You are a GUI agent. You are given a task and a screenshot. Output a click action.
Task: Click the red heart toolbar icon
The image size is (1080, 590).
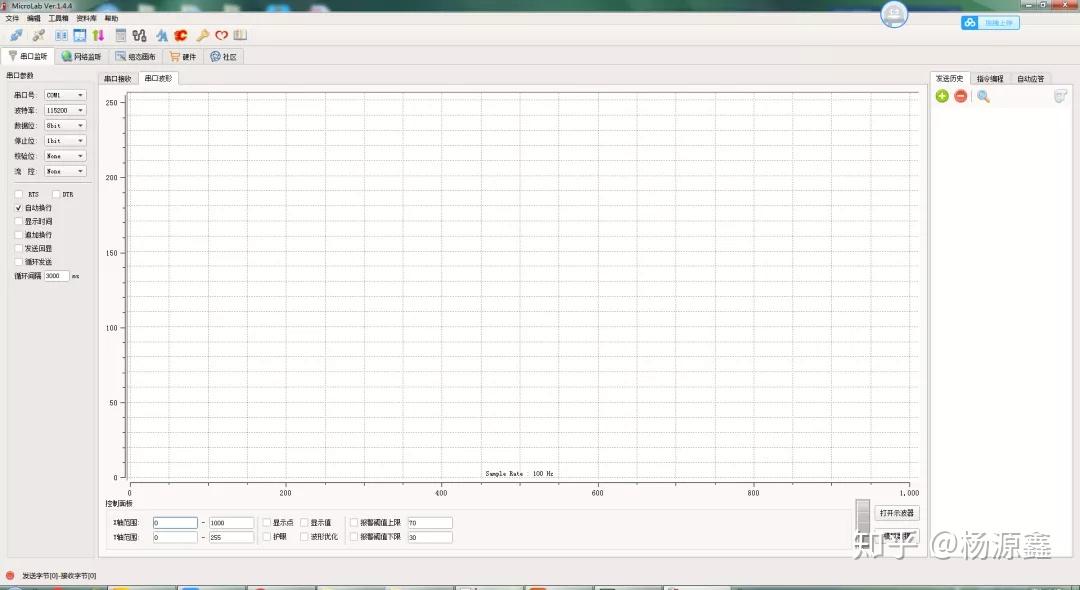(x=221, y=35)
